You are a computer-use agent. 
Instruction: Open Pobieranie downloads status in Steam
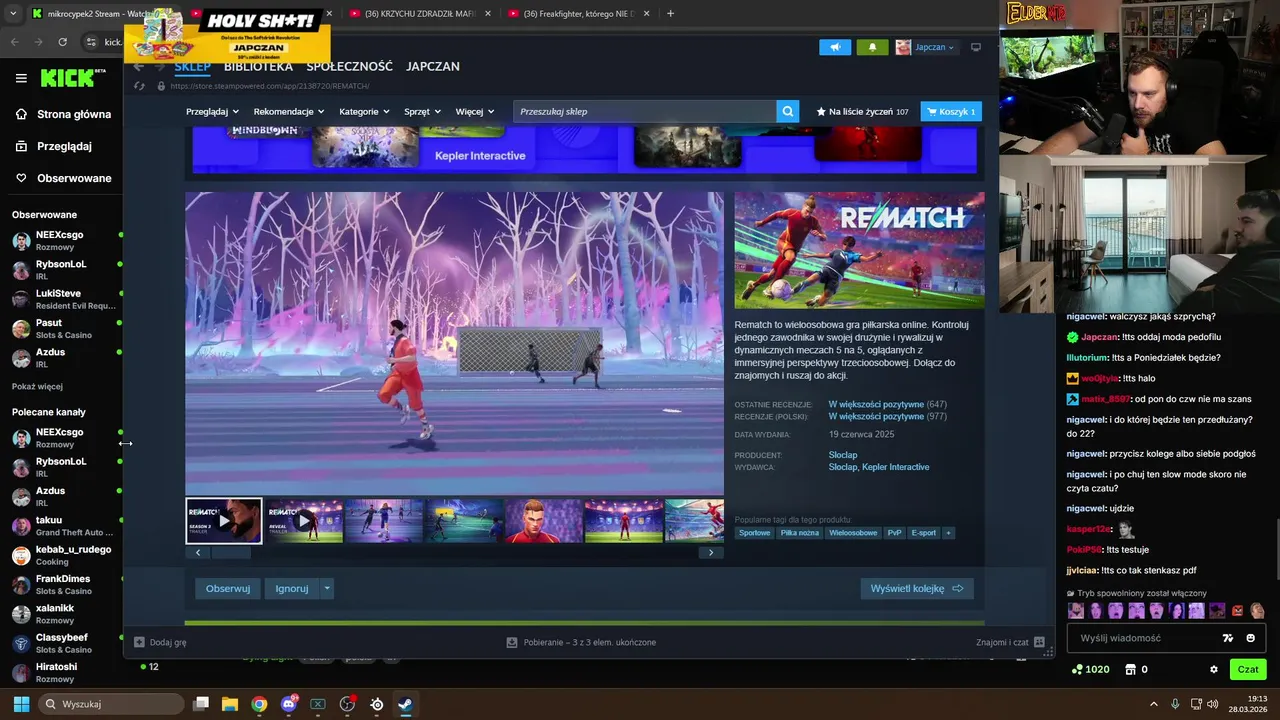[581, 642]
